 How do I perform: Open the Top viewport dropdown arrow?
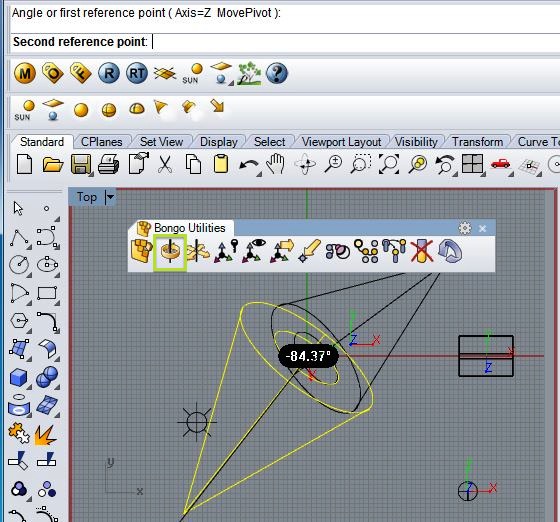[x=110, y=197]
